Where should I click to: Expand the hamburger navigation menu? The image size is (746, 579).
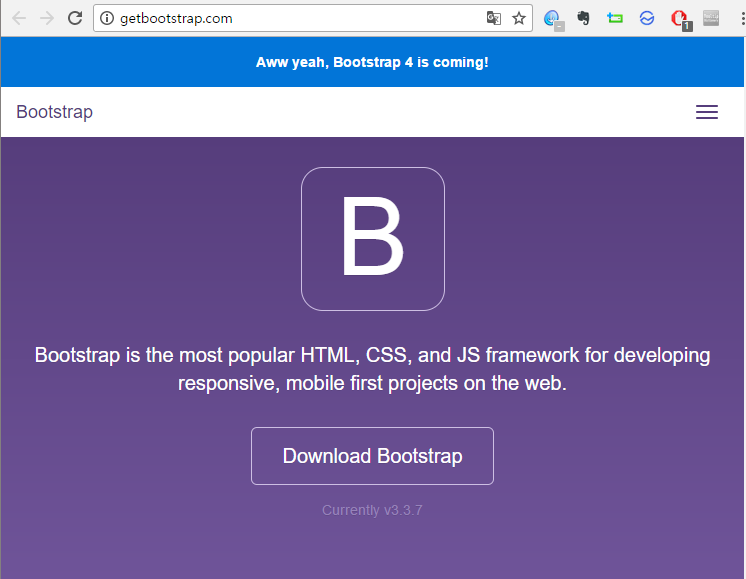coord(707,112)
